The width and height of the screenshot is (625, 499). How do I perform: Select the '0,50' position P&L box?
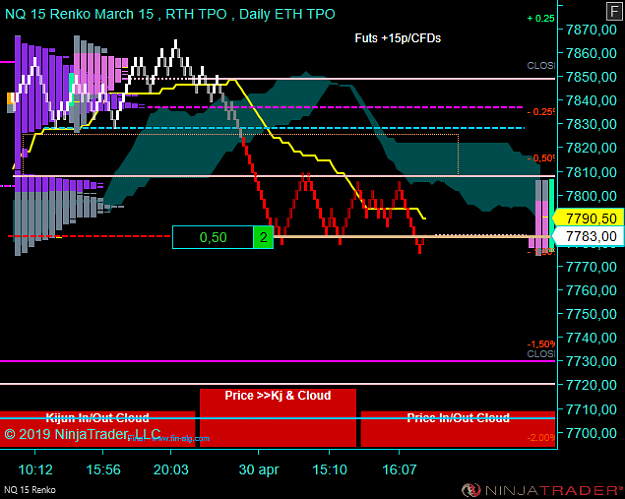[213, 237]
